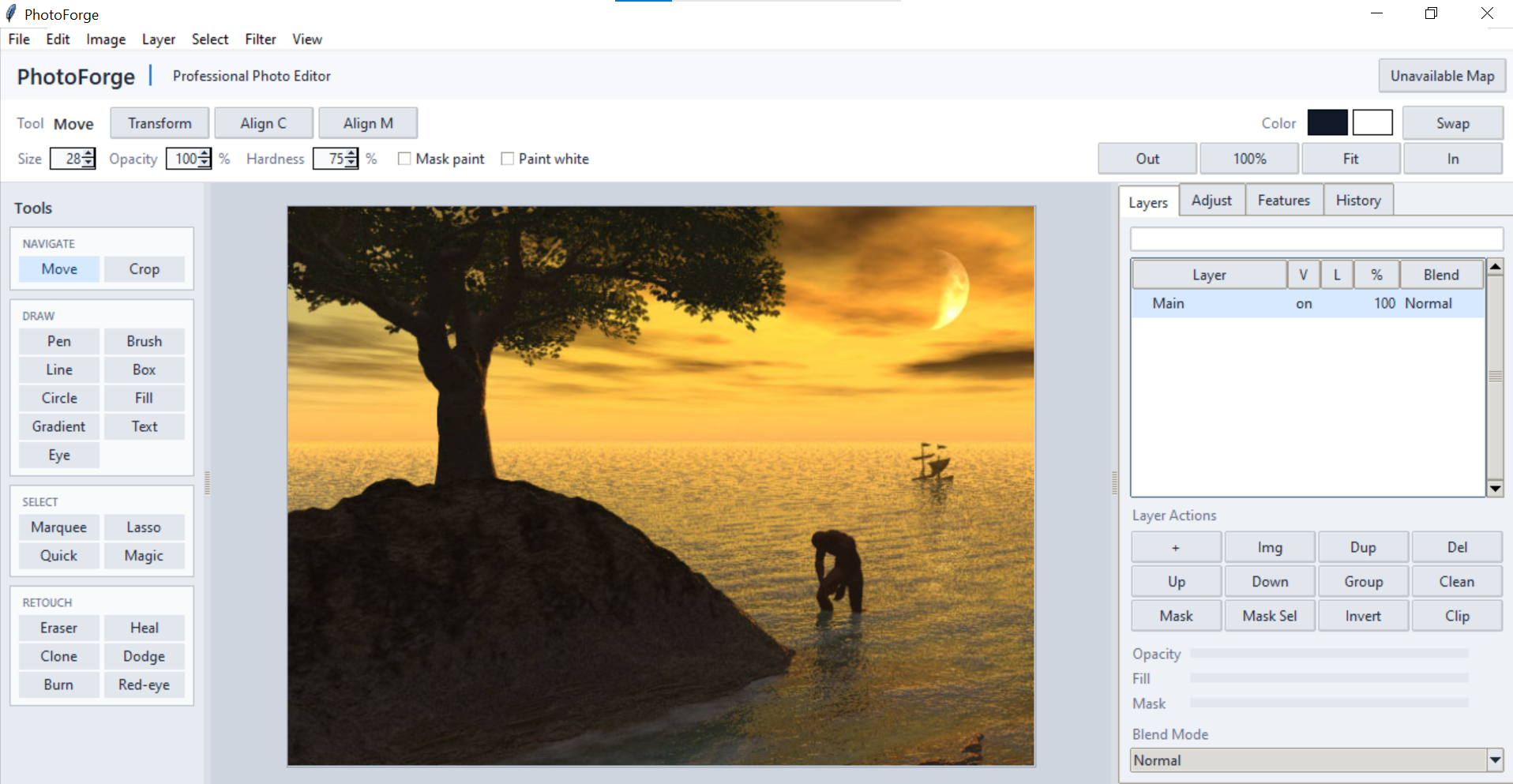Pick the Brush tool

(145, 341)
